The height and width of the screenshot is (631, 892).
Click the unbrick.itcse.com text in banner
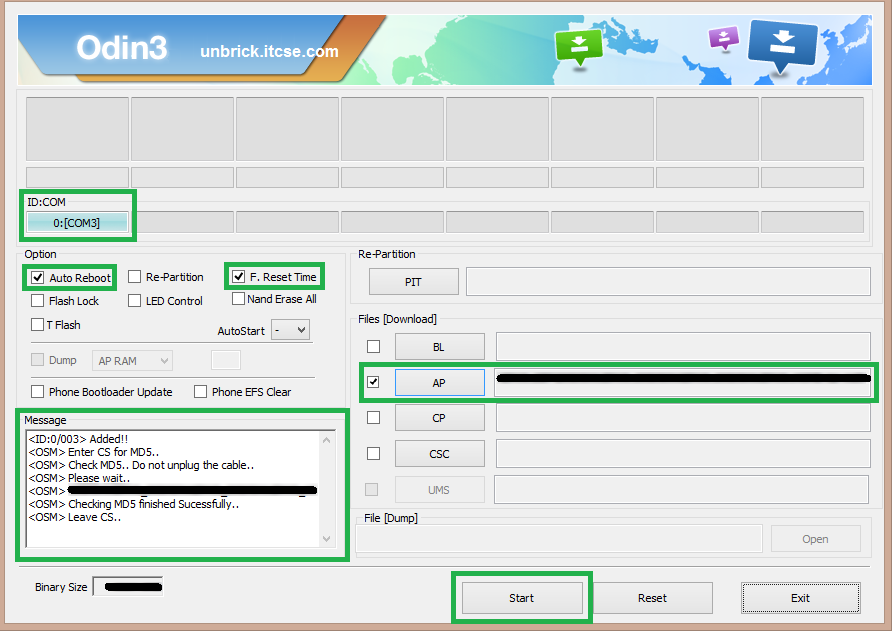(x=269, y=51)
